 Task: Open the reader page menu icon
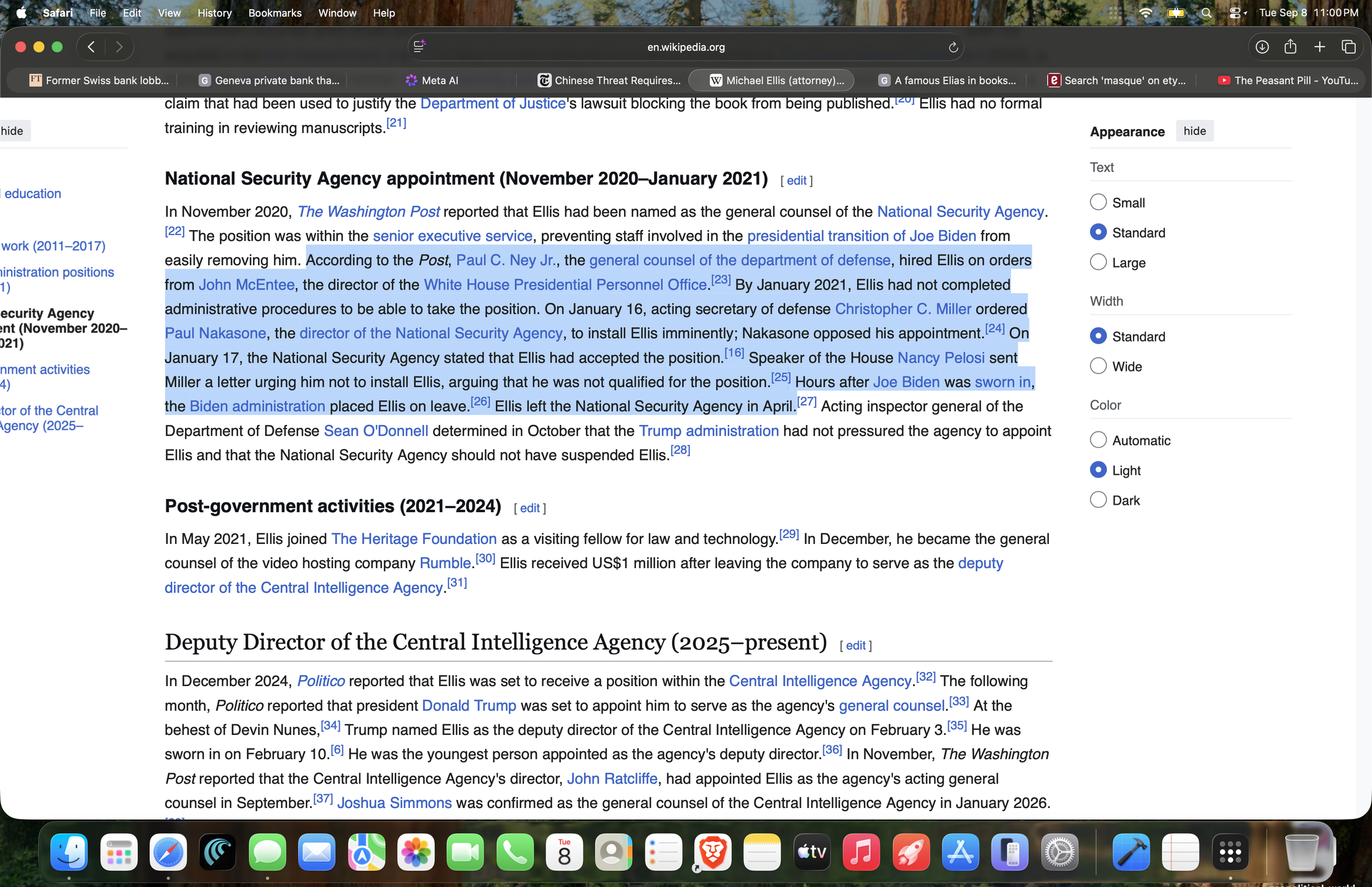420,46
